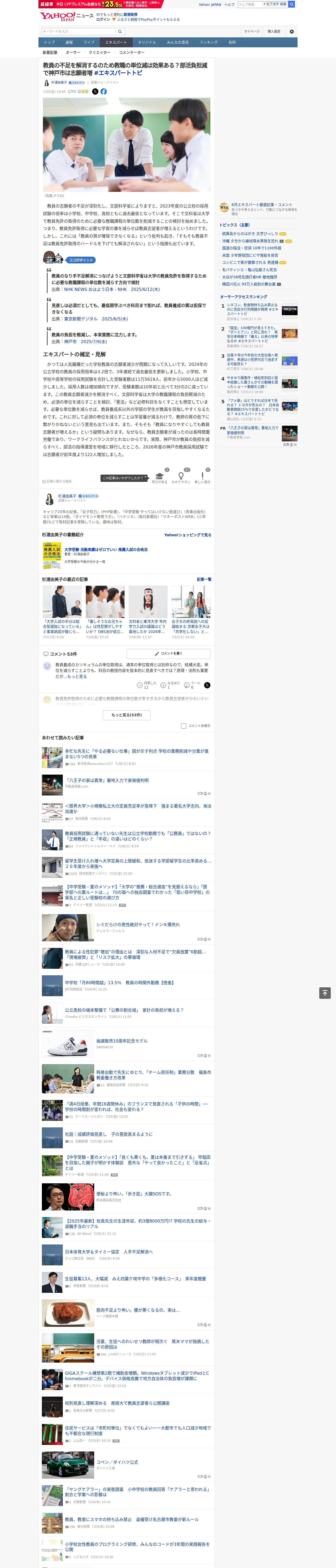Open the comment count bubble showing 53
Viewport: 336px width, 1568px height.
point(72,91)
